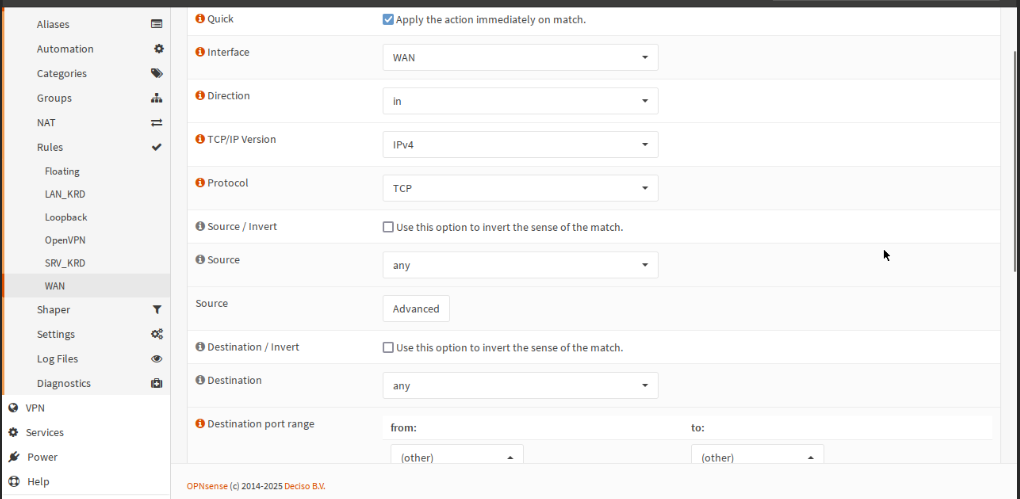Click the Log Files eye icon
Image resolution: width=1020 pixels, height=499 pixels.
coord(157,359)
